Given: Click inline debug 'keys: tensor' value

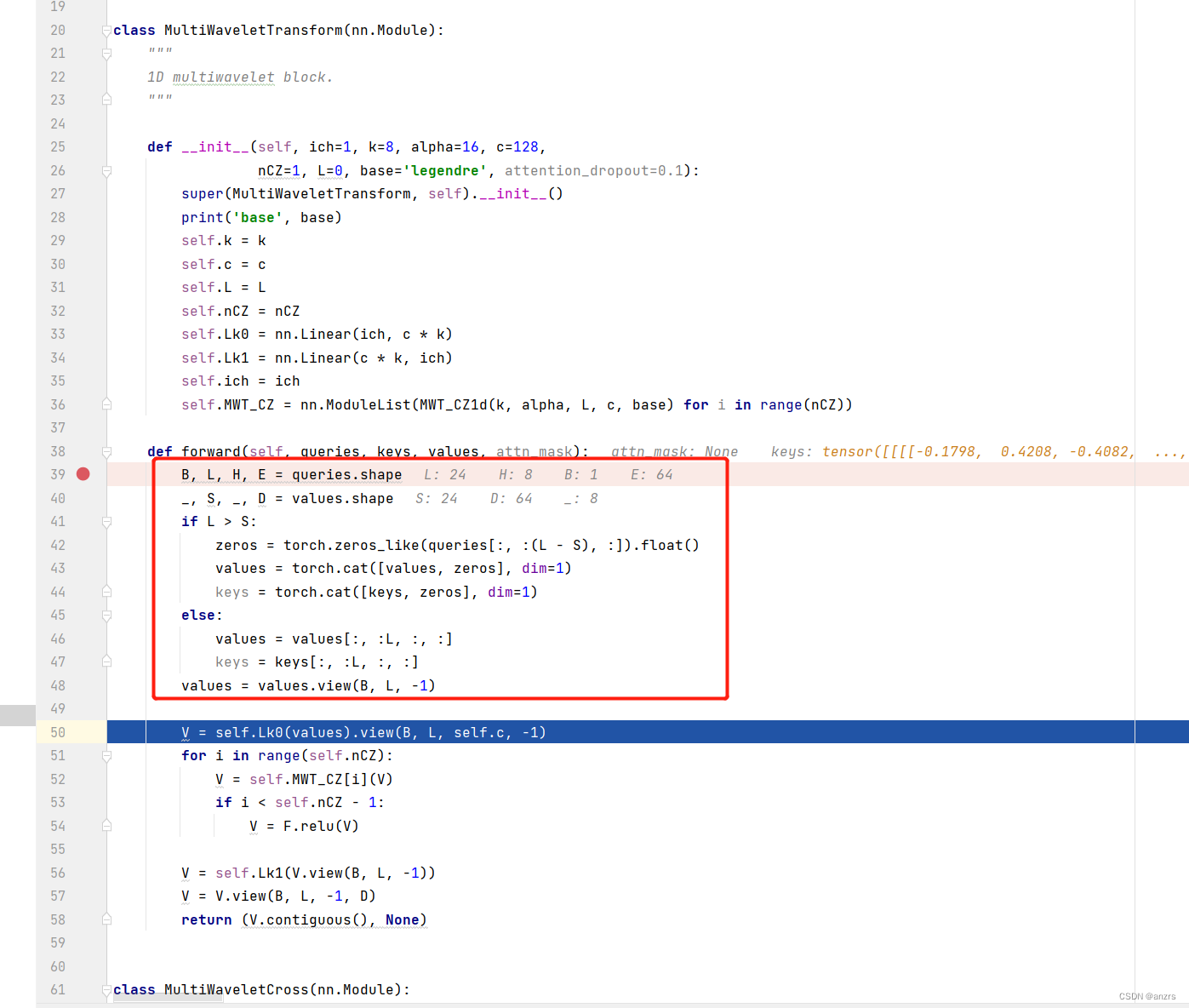Looking at the screenshot, I should click(x=979, y=451).
